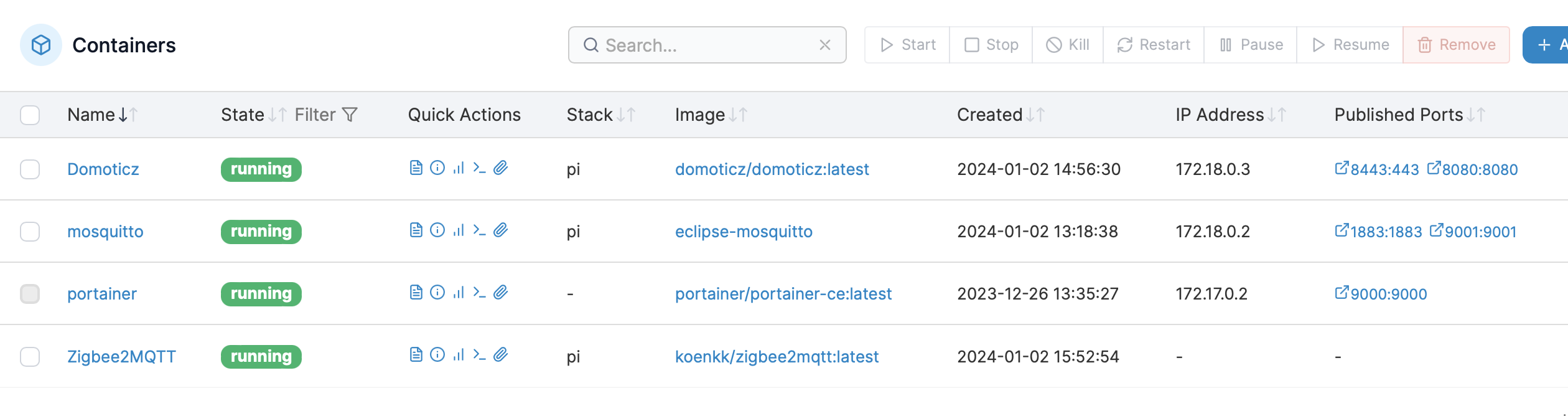
Task: Click the Restart button
Action: tap(1154, 45)
